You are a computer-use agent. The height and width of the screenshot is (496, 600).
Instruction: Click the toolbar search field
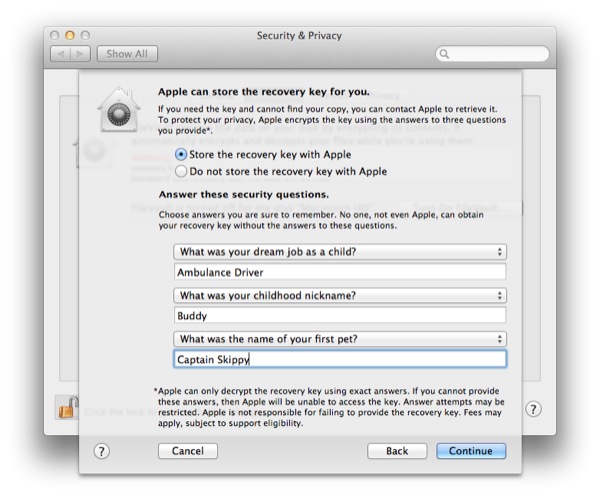tap(492, 54)
